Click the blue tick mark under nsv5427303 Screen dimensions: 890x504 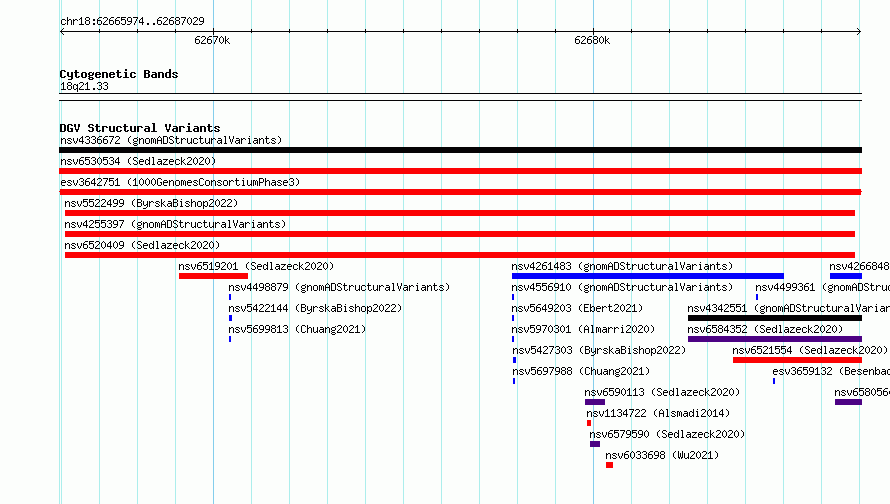[x=514, y=360]
